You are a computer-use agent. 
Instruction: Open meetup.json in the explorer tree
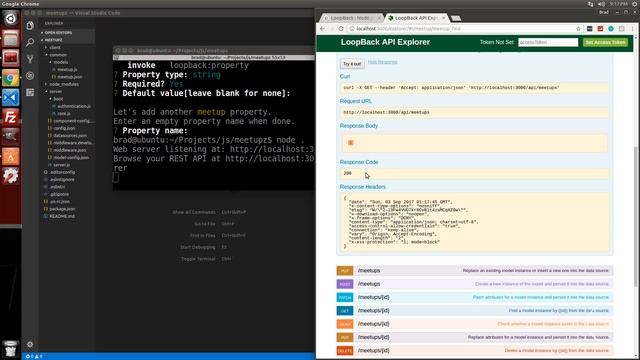pyautogui.click(x=69, y=77)
